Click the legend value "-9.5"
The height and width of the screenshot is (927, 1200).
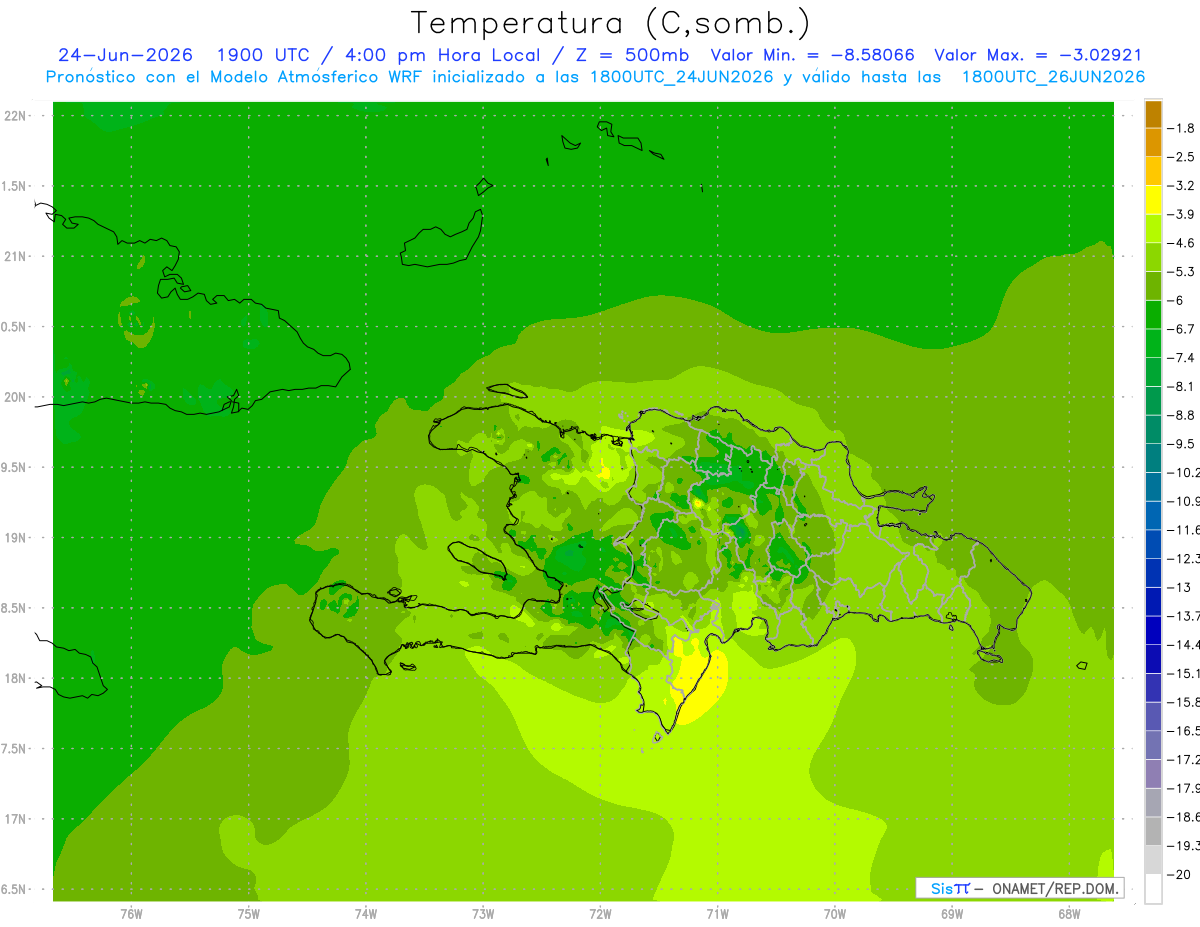1182,444
